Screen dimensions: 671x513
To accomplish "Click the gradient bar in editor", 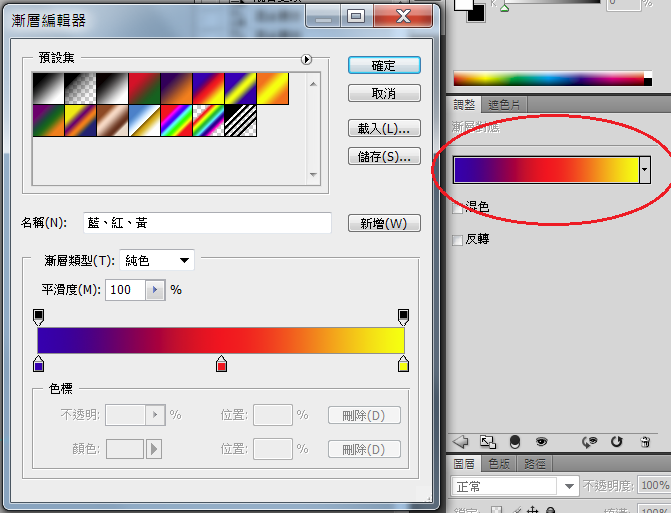I will [221, 341].
